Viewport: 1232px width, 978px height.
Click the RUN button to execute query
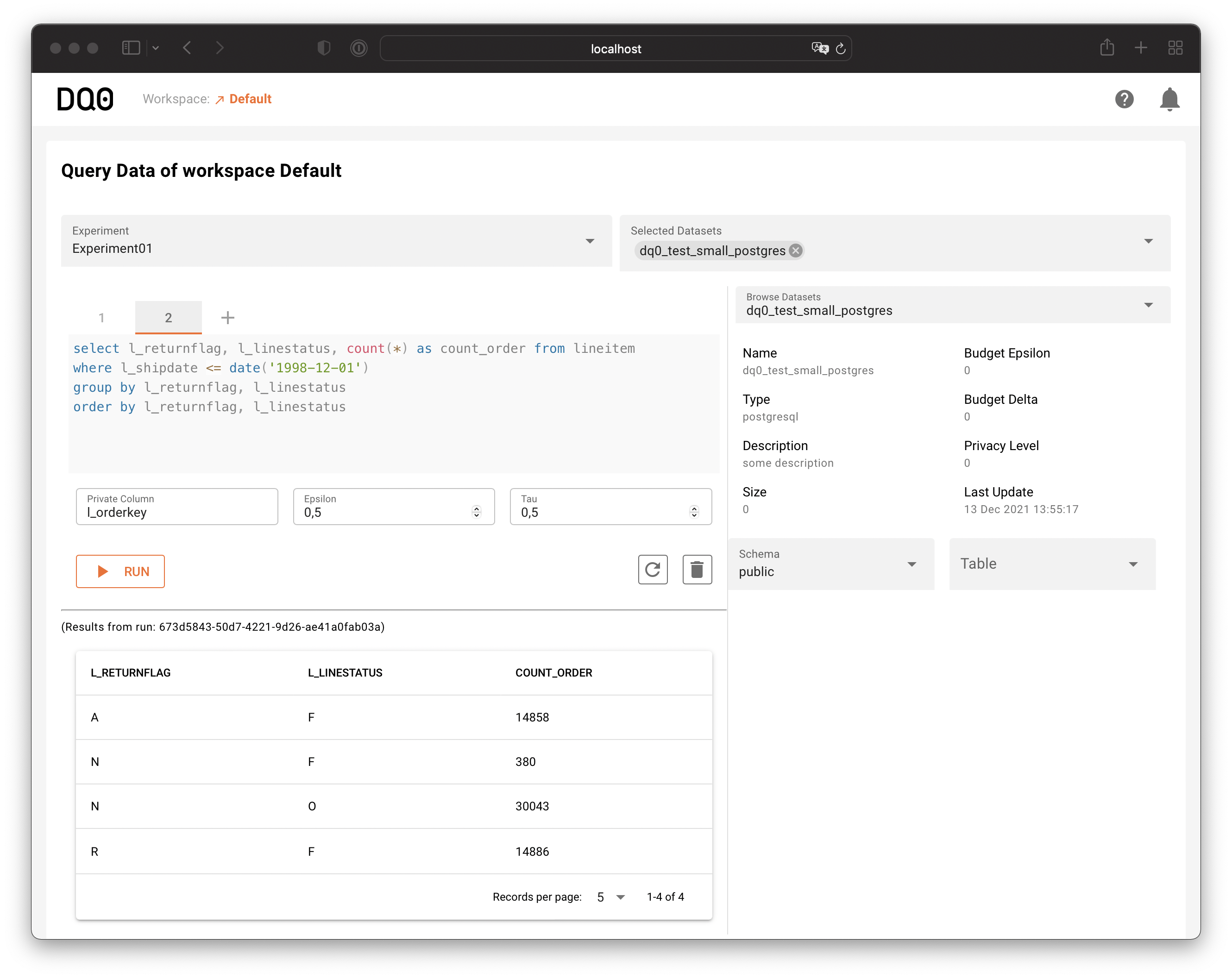(121, 571)
